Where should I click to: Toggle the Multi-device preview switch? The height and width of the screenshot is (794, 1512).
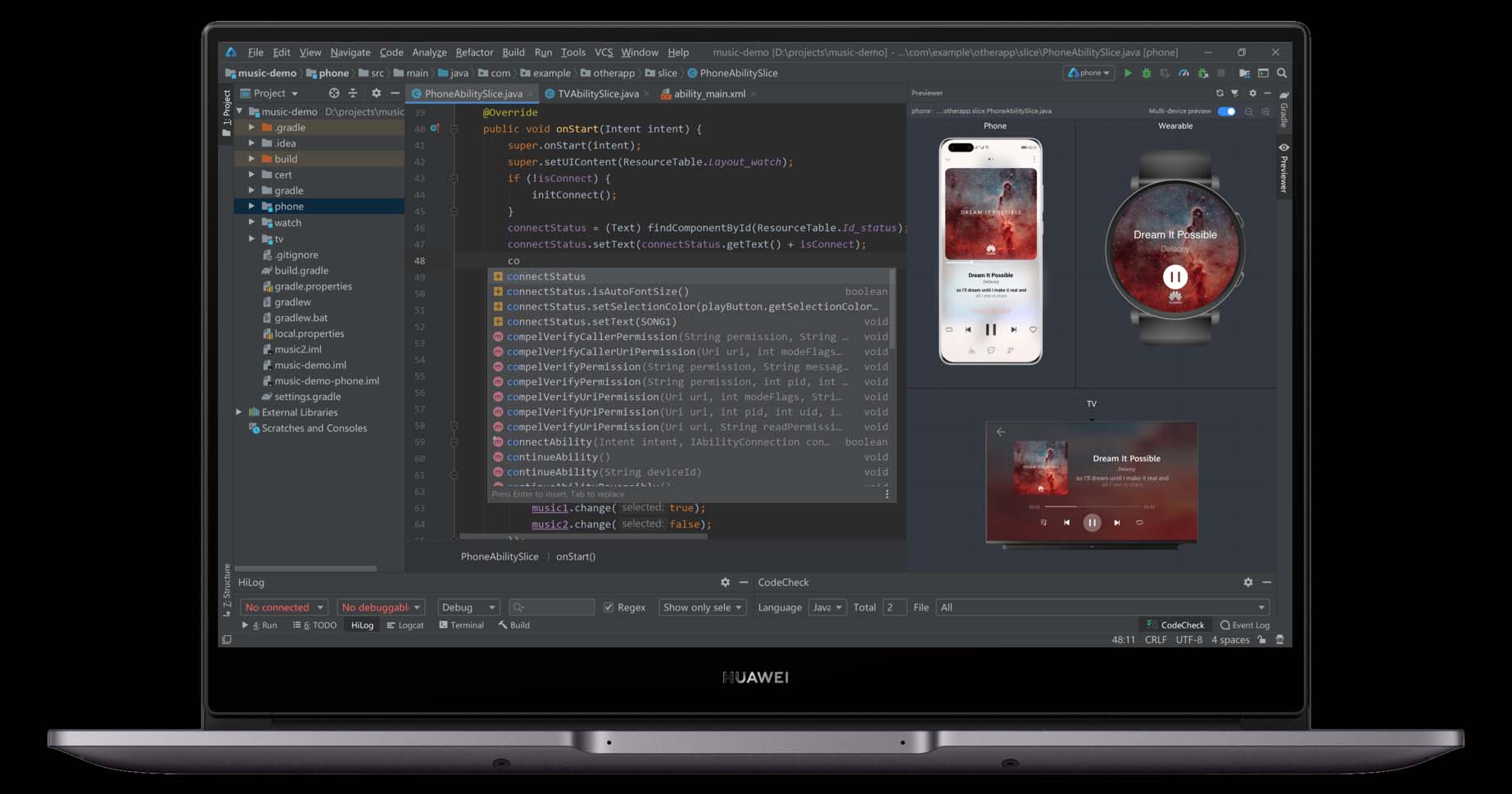click(x=1226, y=111)
